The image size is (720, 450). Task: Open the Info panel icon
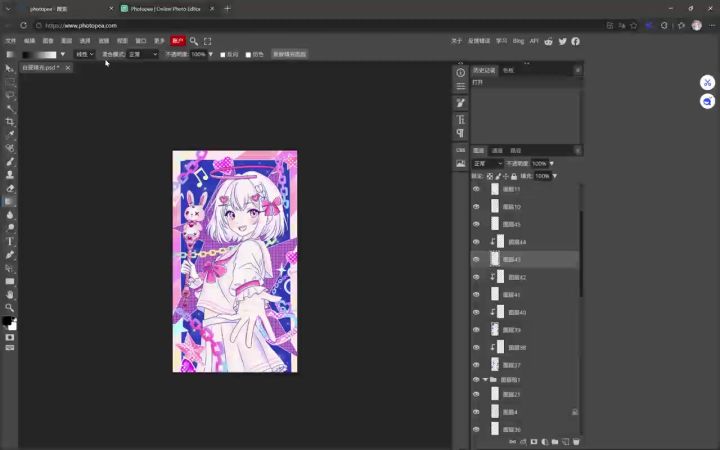coord(461,73)
